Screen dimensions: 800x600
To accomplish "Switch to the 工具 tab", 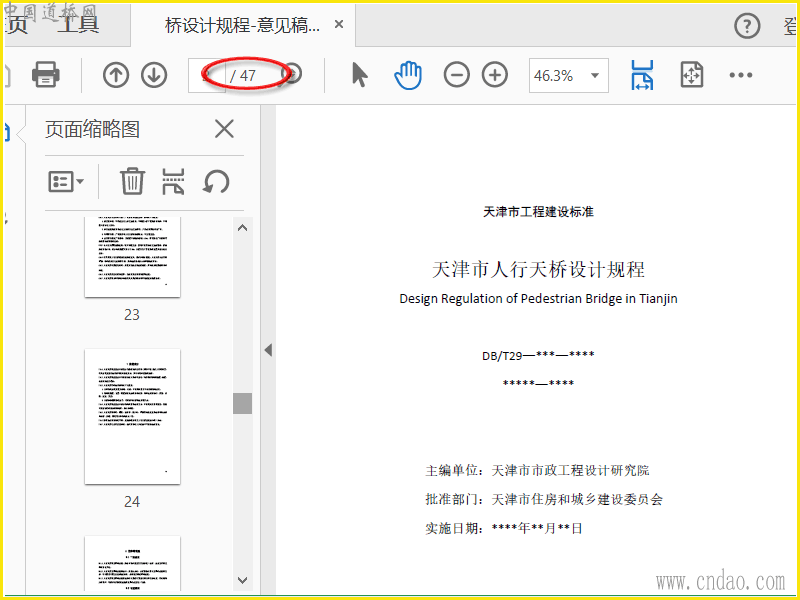I will [x=78, y=24].
